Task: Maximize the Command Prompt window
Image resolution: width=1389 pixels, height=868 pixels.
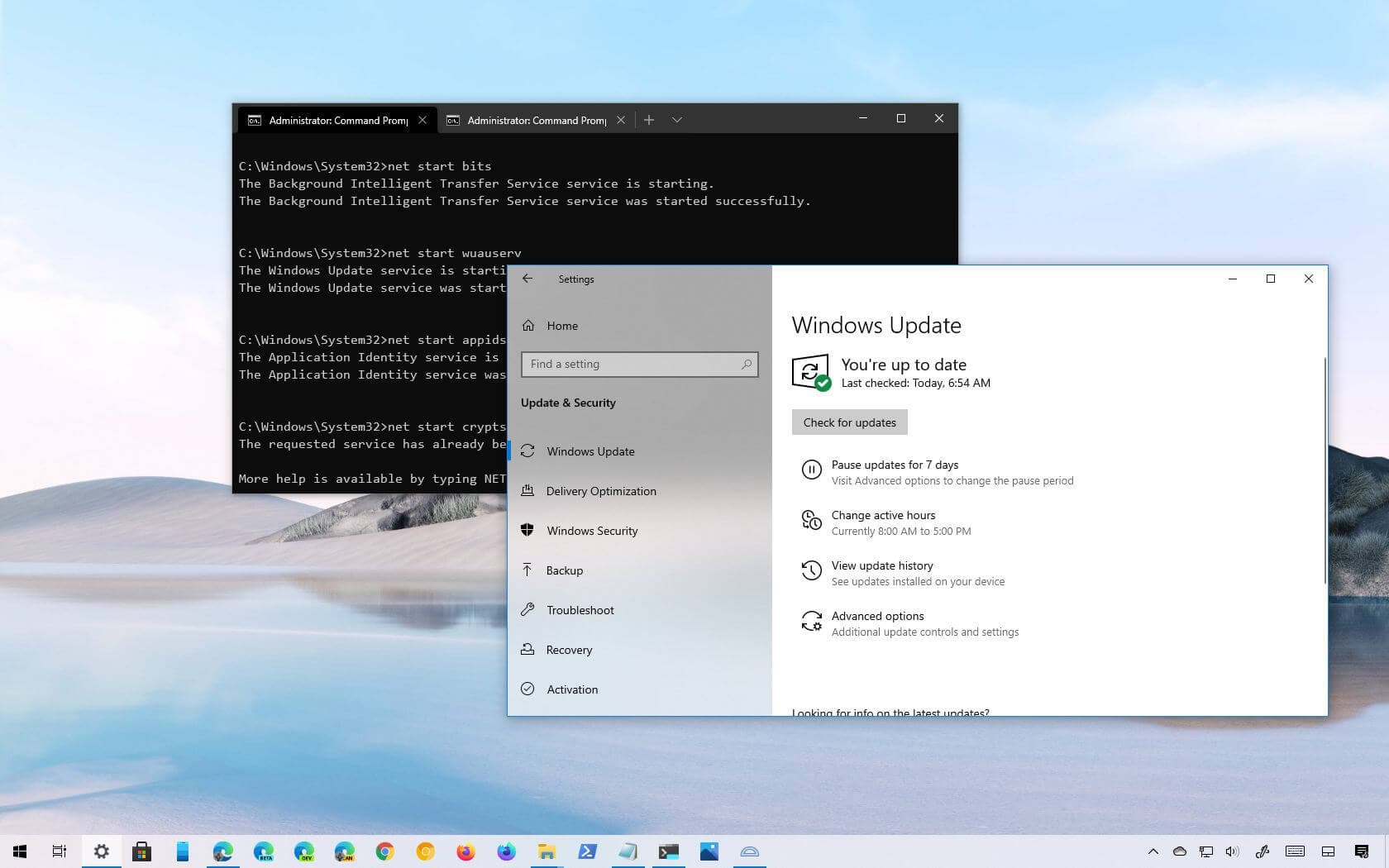Action: point(901,118)
